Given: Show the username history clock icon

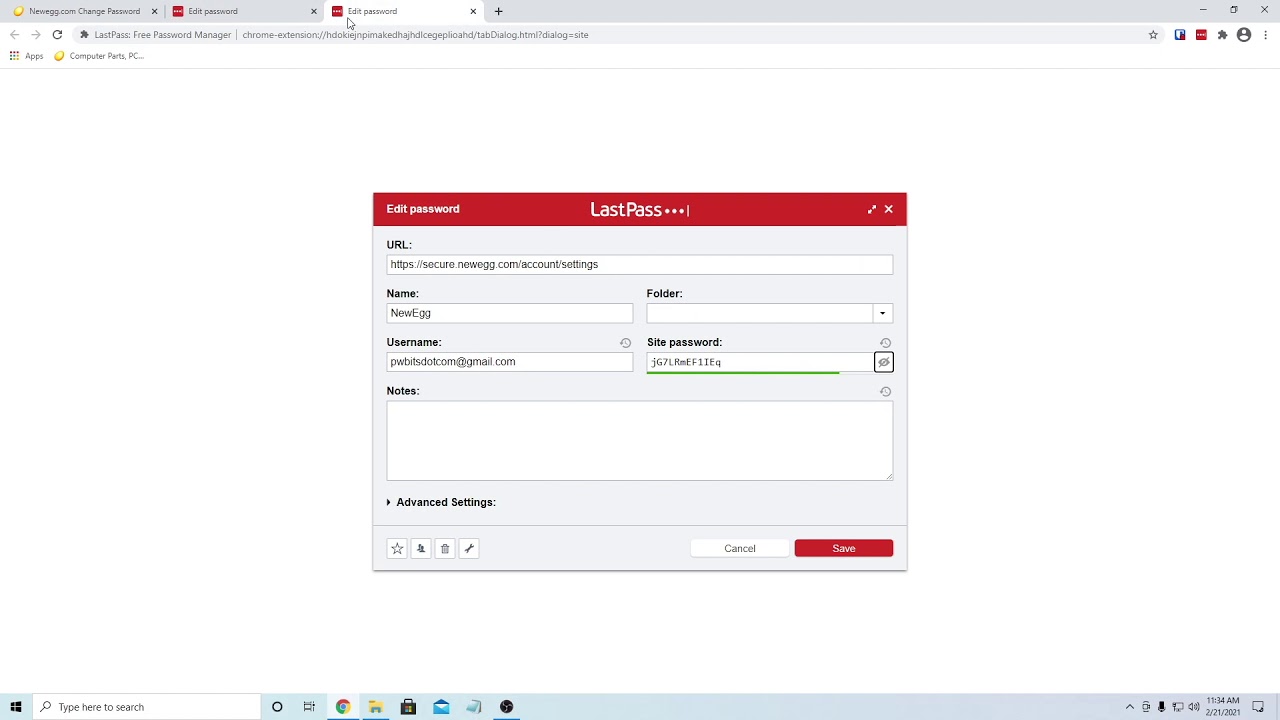Looking at the screenshot, I should [625, 343].
